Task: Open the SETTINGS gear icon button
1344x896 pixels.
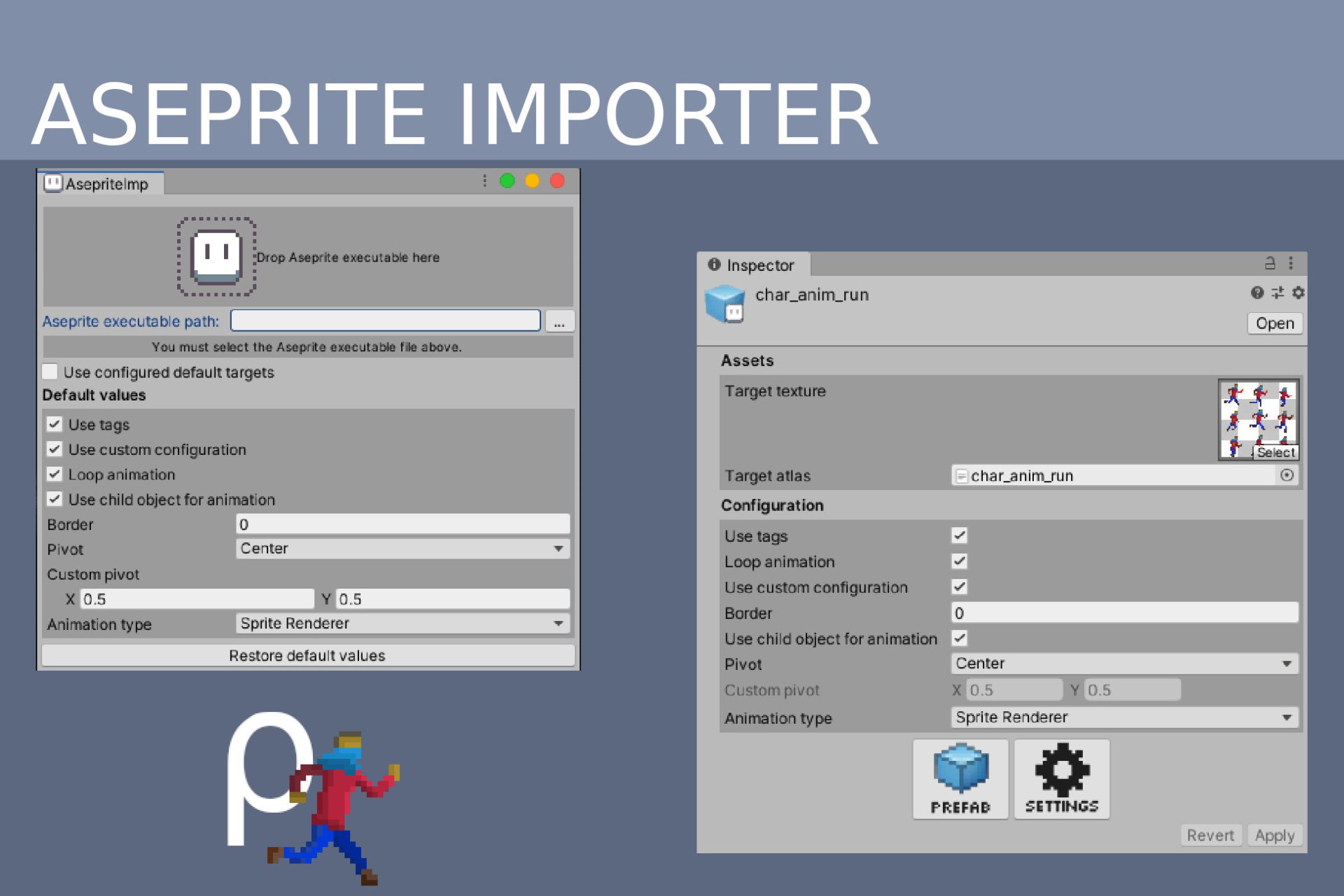Action: pos(1062,779)
